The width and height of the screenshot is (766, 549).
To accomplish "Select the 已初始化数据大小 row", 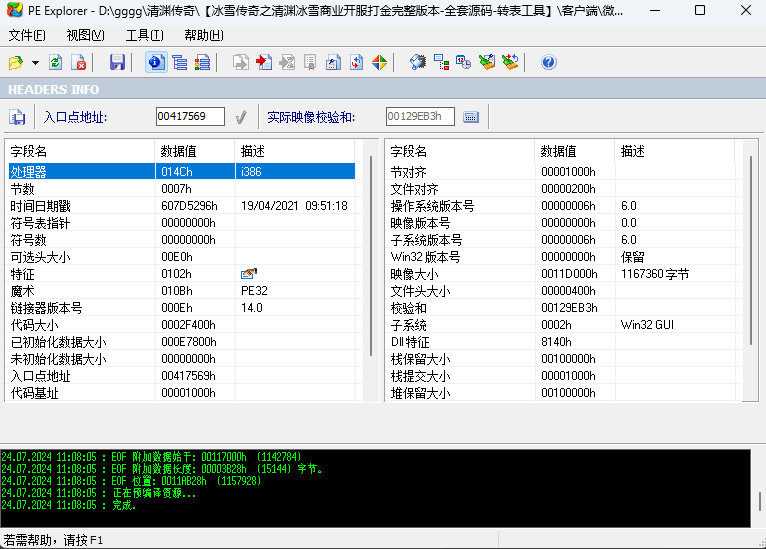I will [182, 342].
